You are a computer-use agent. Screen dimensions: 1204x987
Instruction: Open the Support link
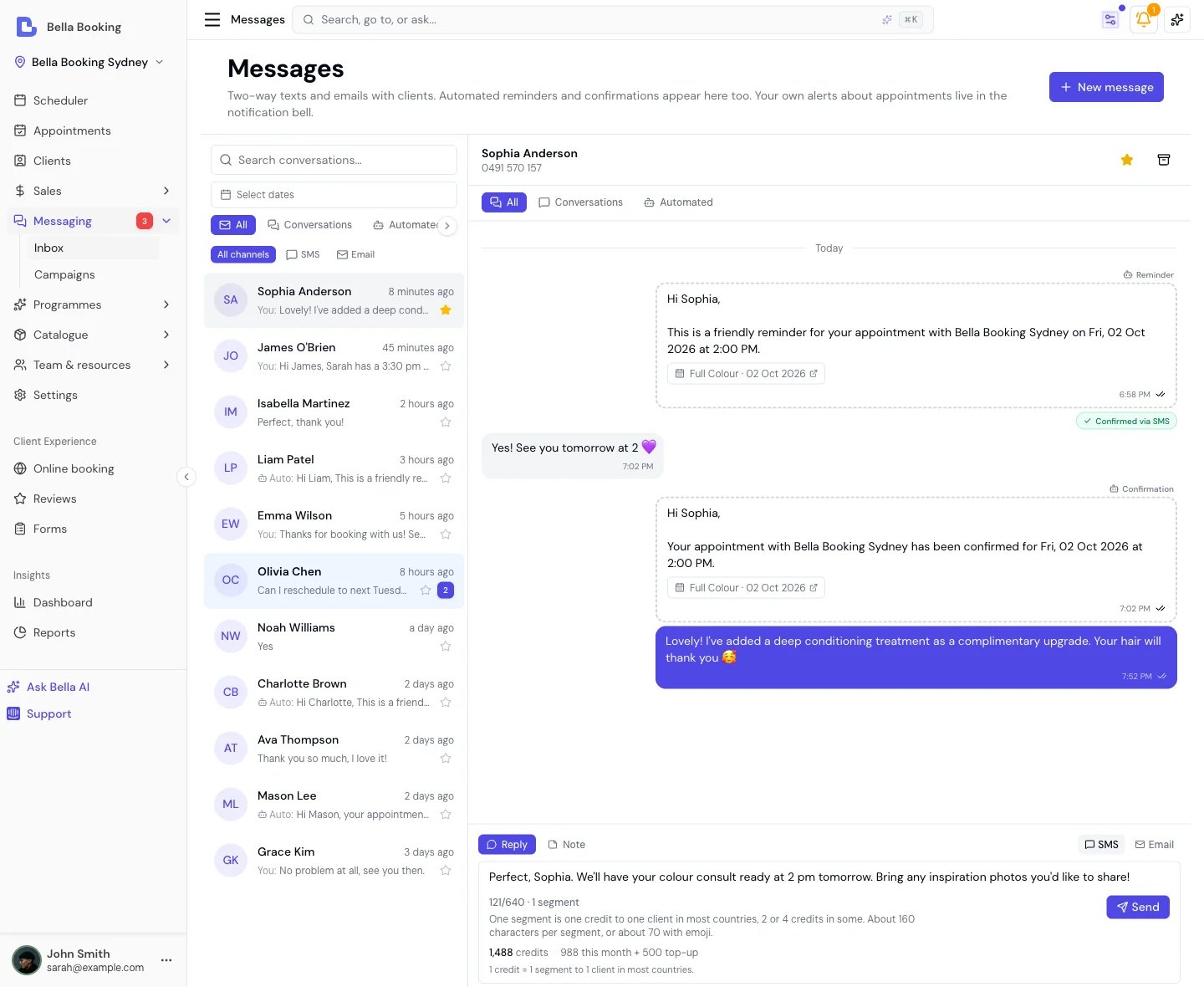(x=39, y=713)
